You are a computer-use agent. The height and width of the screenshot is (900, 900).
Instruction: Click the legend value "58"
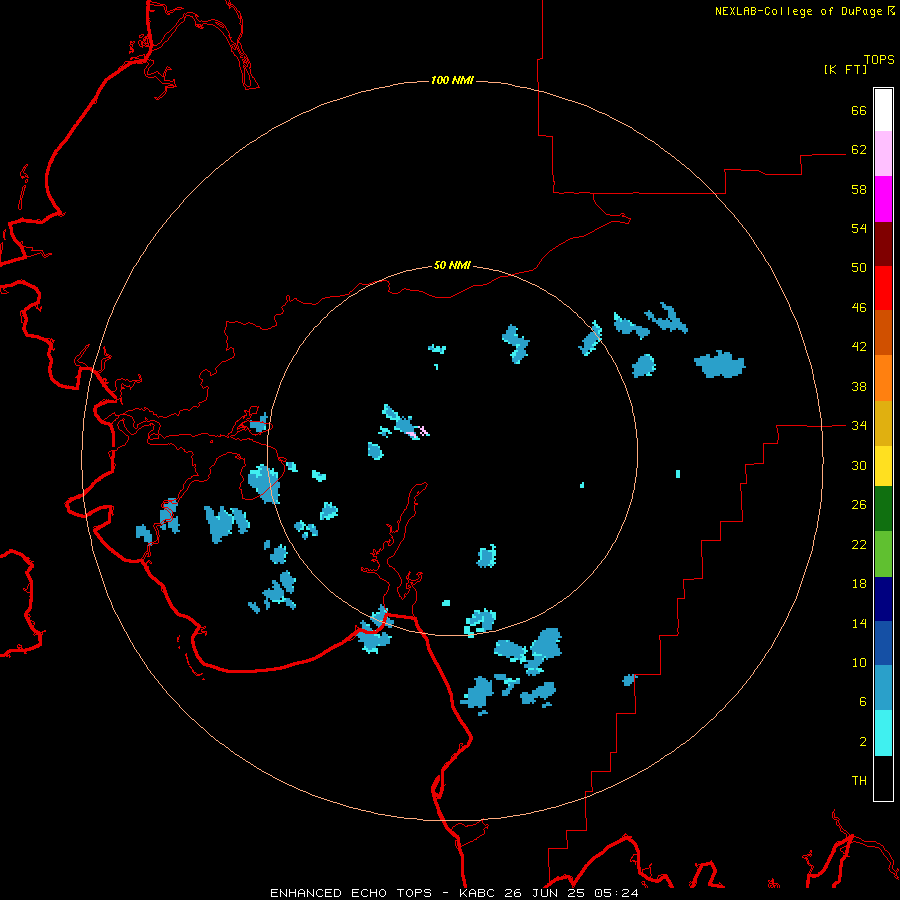point(859,189)
